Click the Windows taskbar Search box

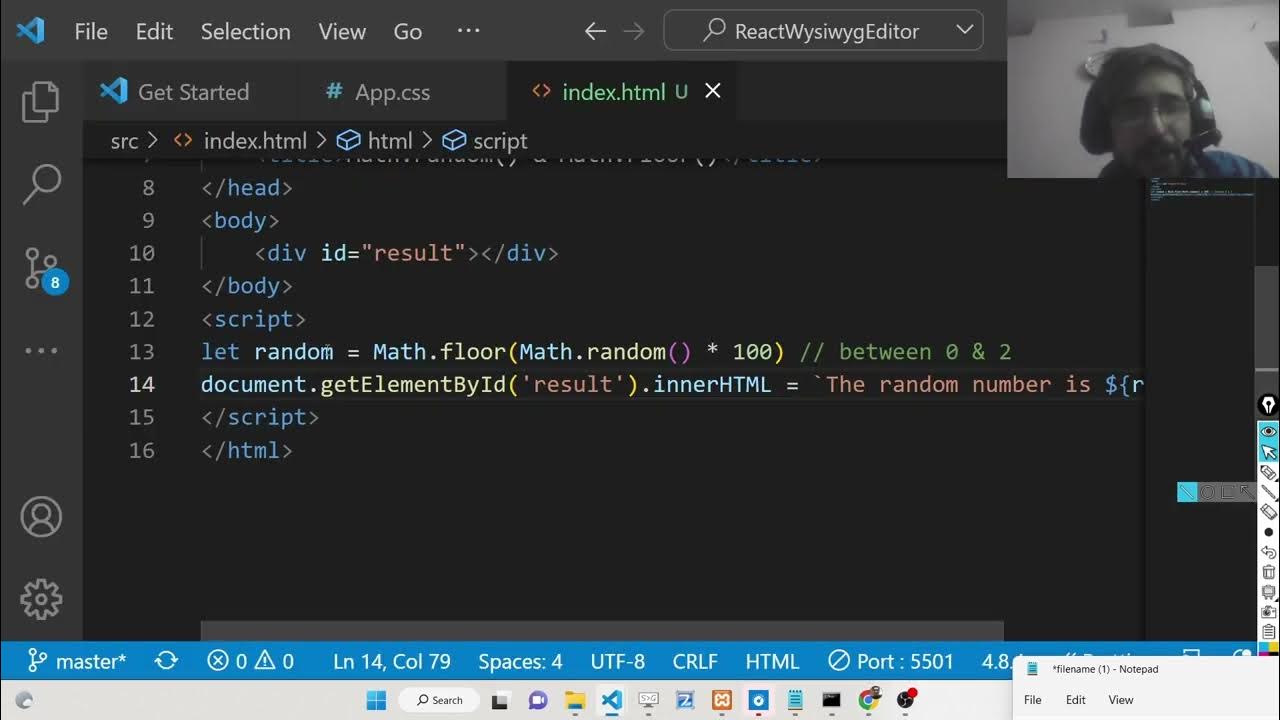point(440,700)
